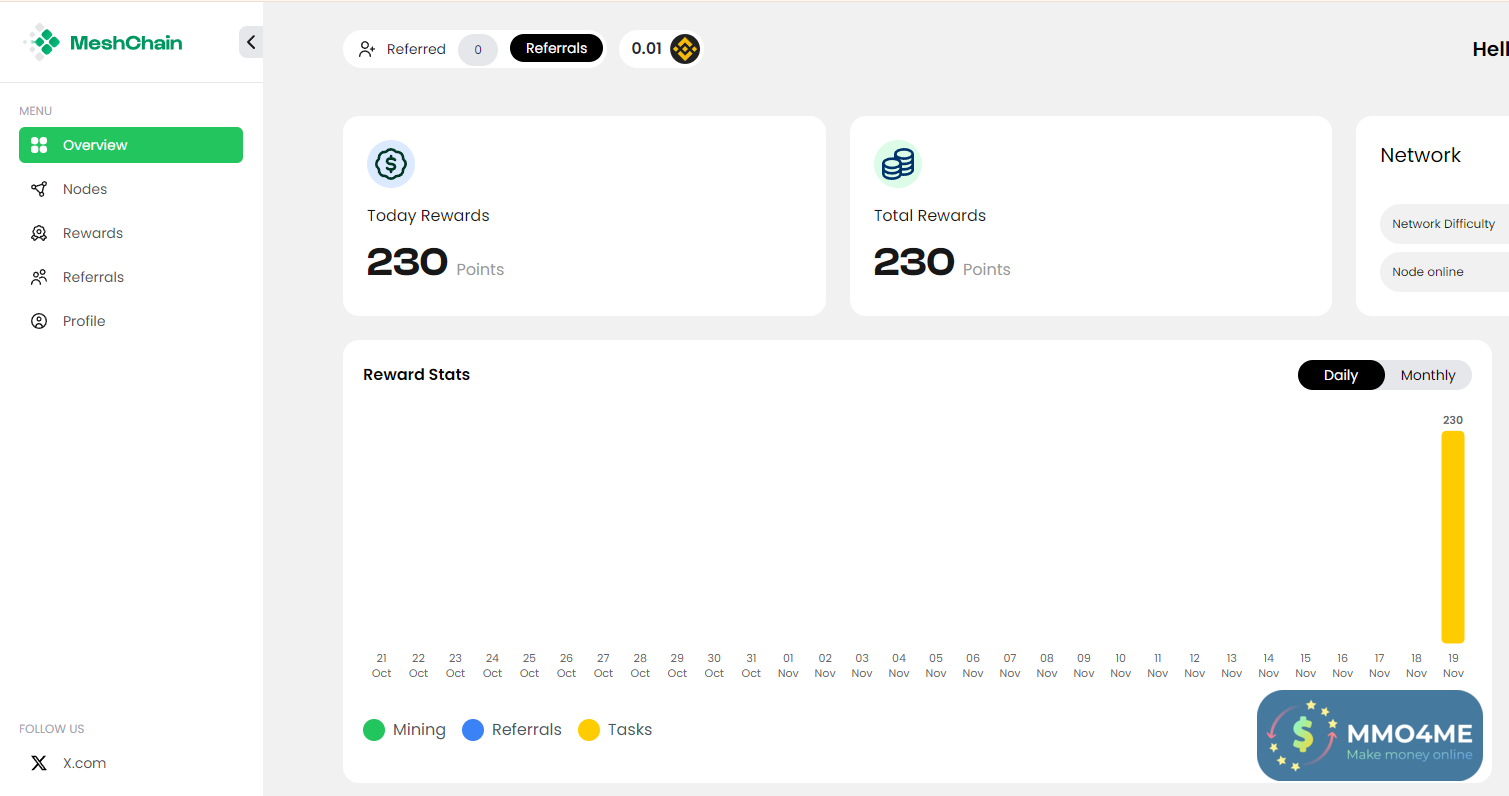Click the BNB coin icon
1509x796 pixels.
tap(684, 48)
